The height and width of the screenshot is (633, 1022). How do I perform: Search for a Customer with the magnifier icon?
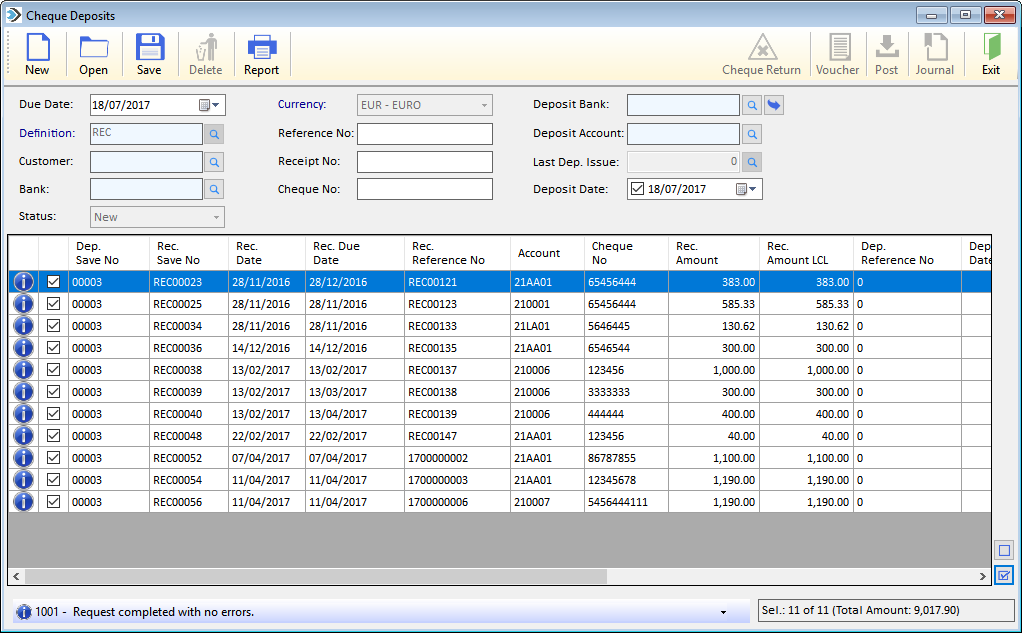click(x=214, y=162)
